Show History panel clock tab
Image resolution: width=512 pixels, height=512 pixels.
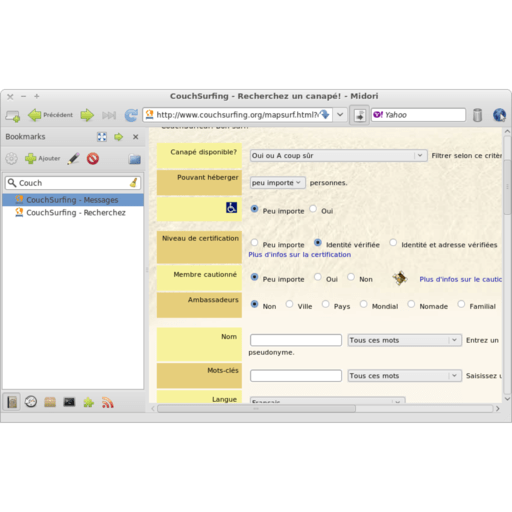tap(31, 402)
